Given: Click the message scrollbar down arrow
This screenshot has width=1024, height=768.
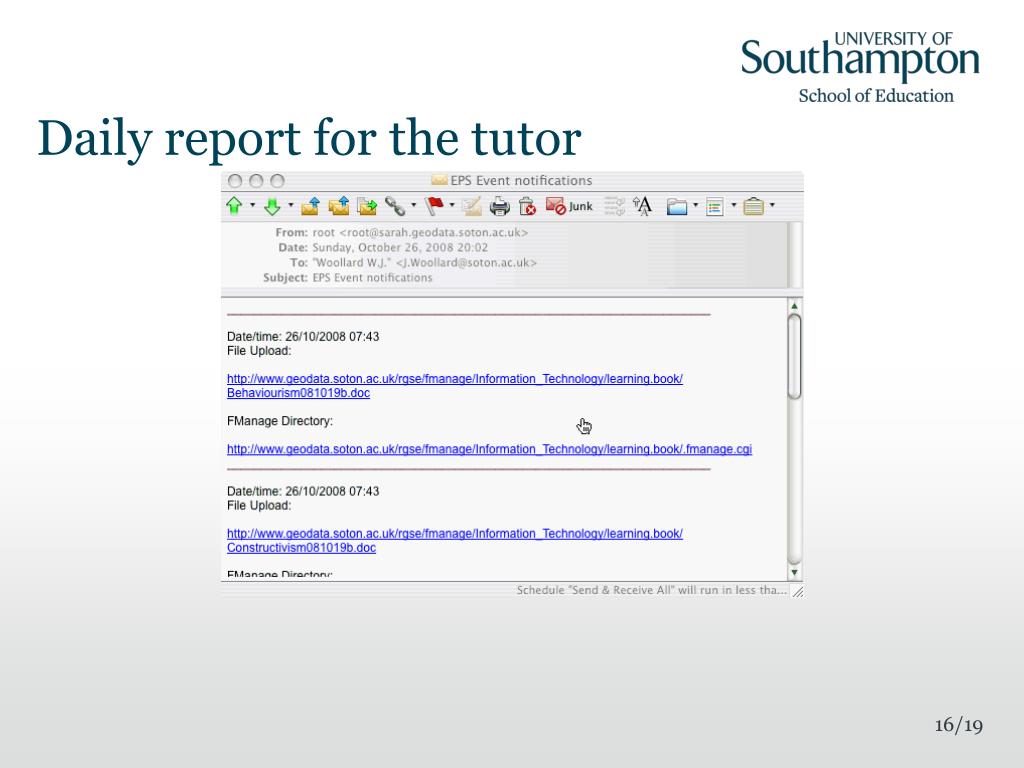Looking at the screenshot, I should (794, 573).
